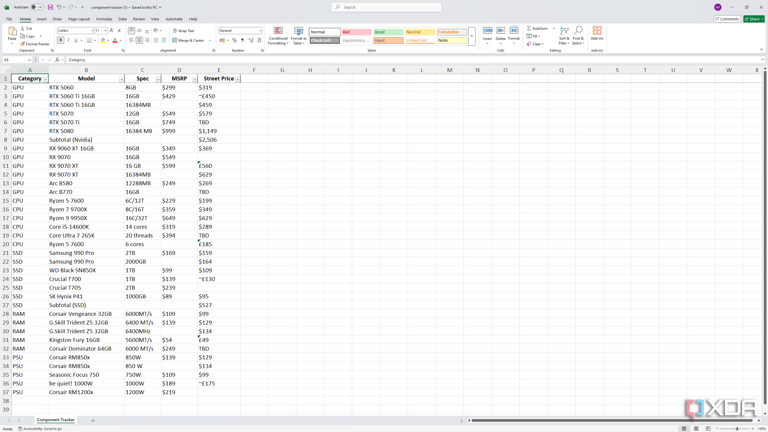
Task: Click the Borders icon
Action: (89, 40)
